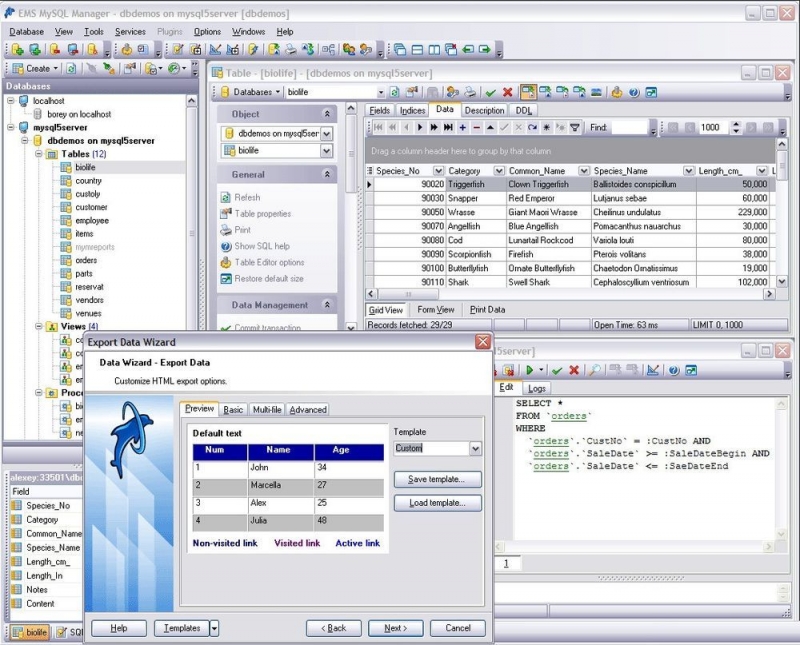Click the Find input field
800x645 pixels.
[x=629, y=128]
